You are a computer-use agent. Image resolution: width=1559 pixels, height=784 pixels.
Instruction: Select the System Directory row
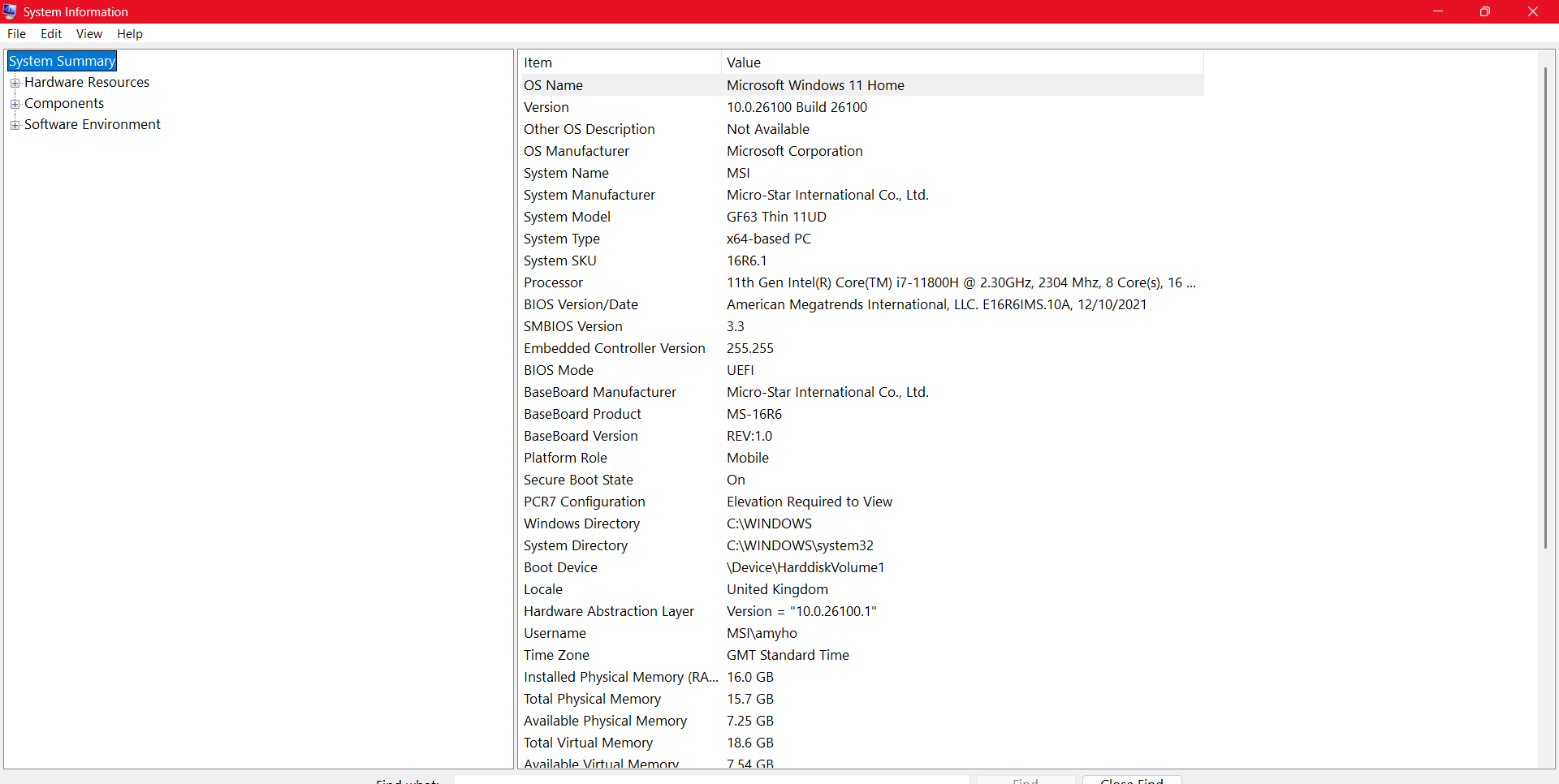(x=862, y=545)
